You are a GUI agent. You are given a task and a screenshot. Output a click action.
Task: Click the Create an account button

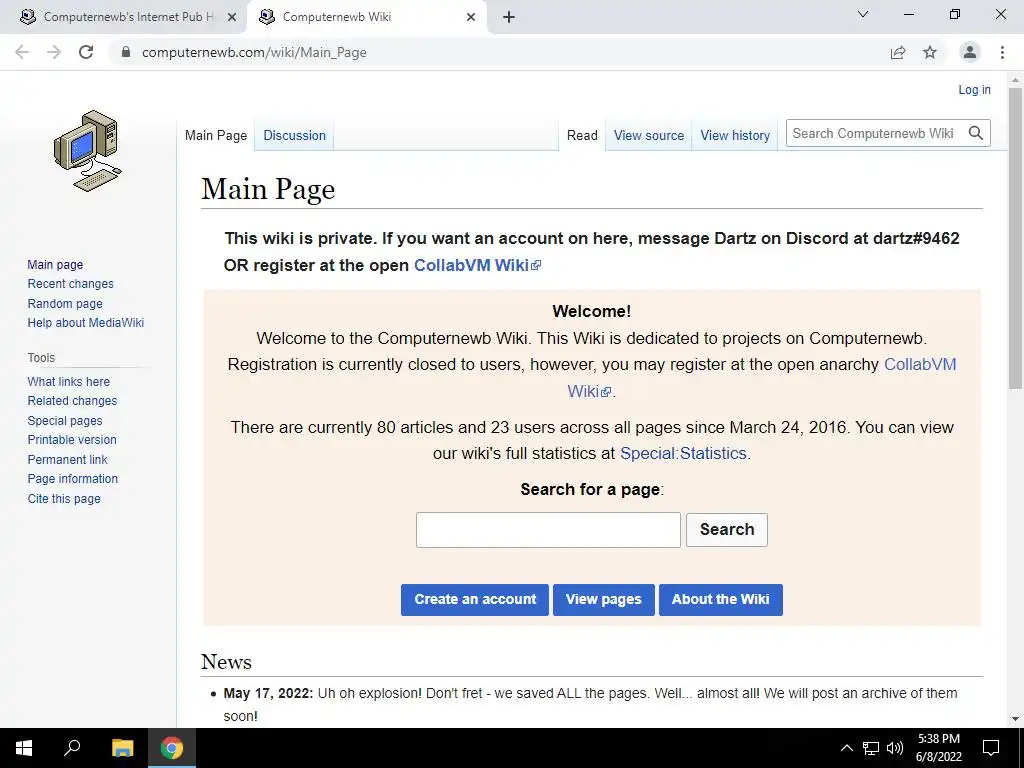tap(475, 600)
